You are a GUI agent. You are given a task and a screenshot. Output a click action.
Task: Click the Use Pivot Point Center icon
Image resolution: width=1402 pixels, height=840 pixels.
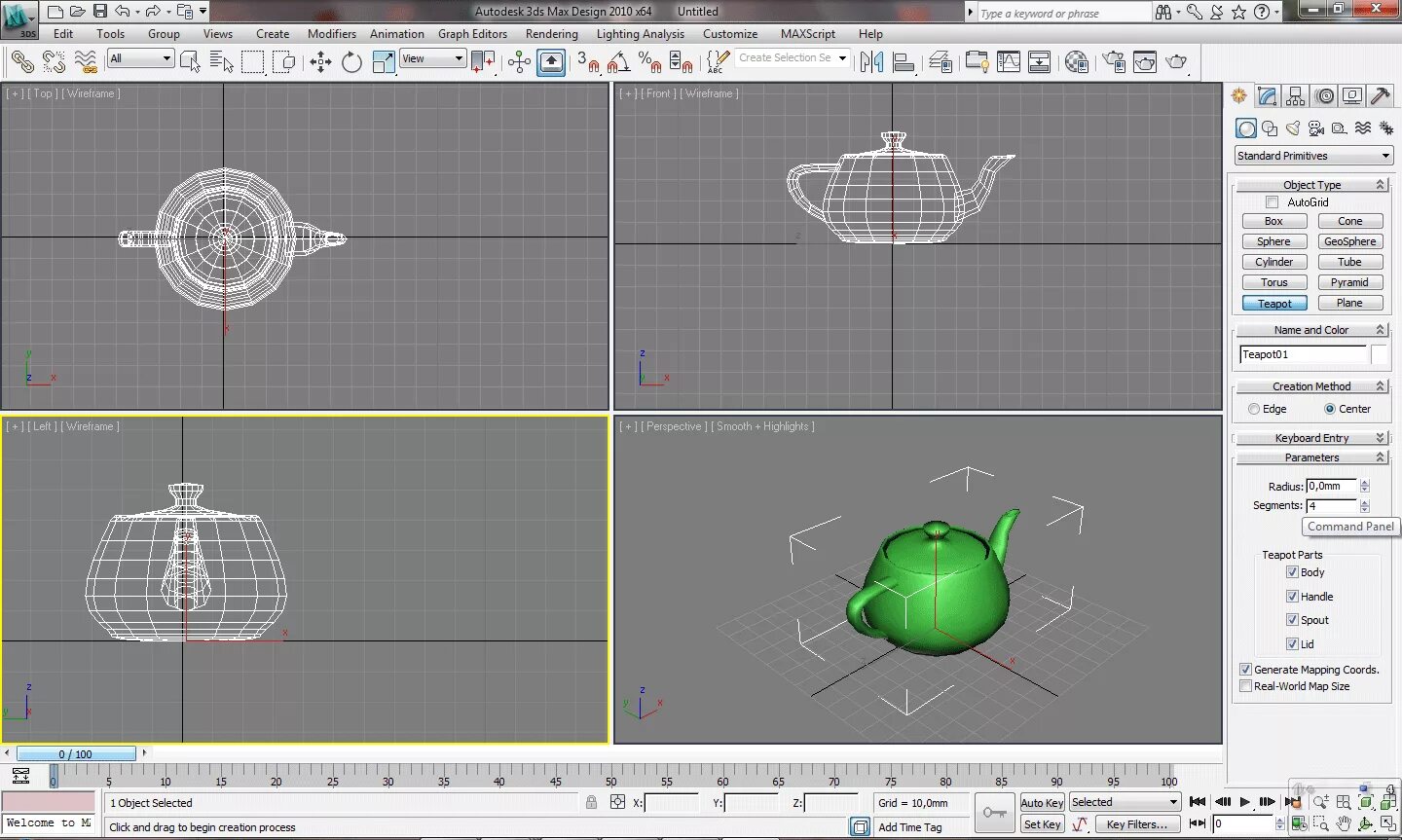(483, 62)
